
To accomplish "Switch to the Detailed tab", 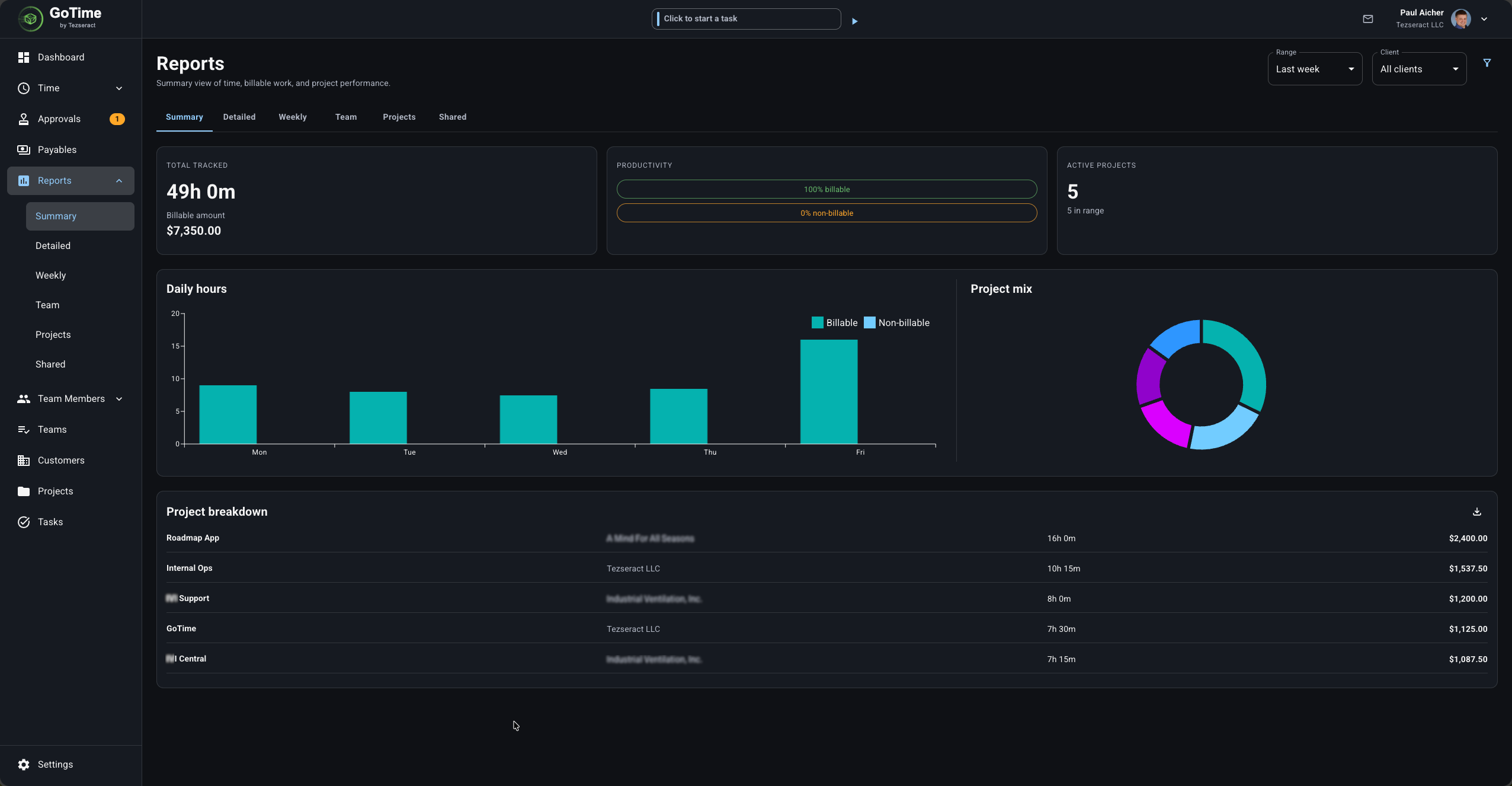I will coord(239,117).
